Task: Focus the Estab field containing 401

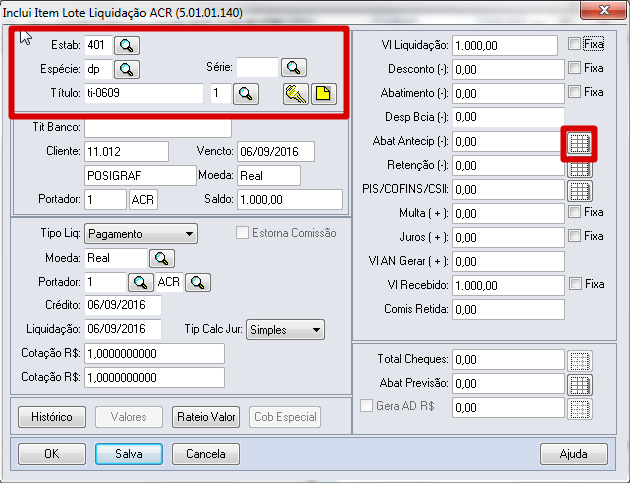Action: (x=98, y=45)
